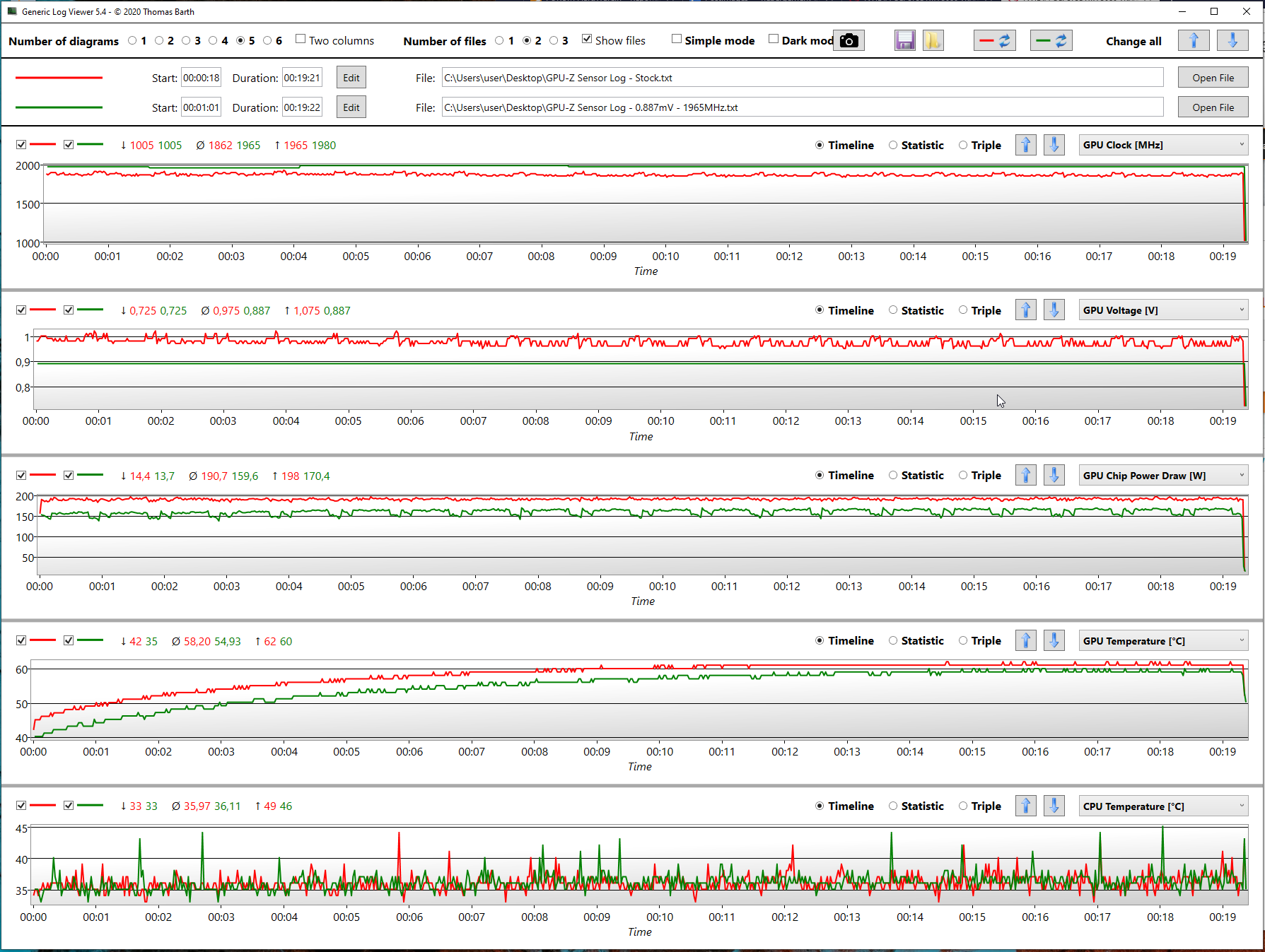1265x952 pixels.
Task: Enable Dark mode checkbox
Action: [x=774, y=40]
